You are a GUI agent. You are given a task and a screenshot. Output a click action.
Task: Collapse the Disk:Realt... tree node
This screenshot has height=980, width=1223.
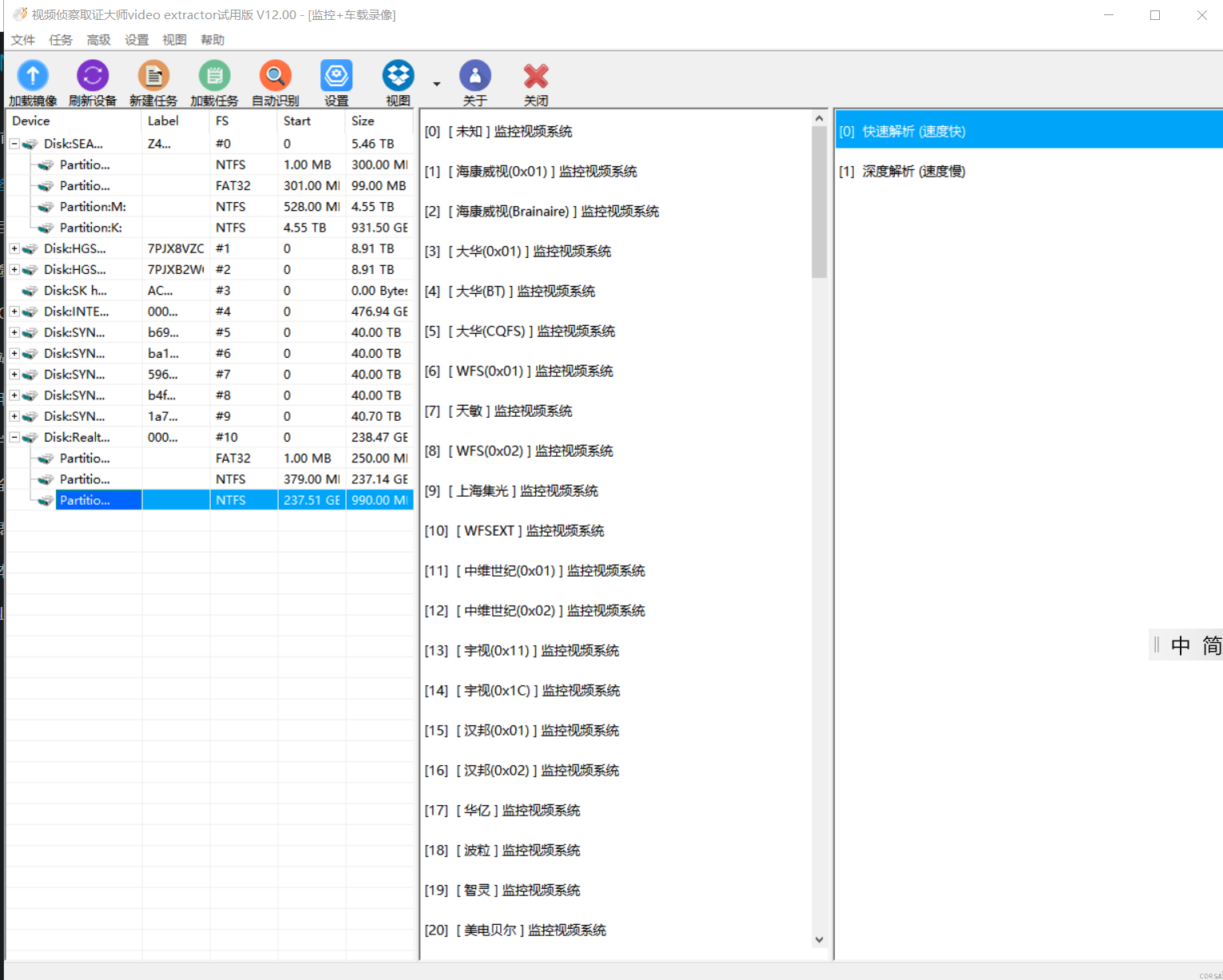[14, 437]
